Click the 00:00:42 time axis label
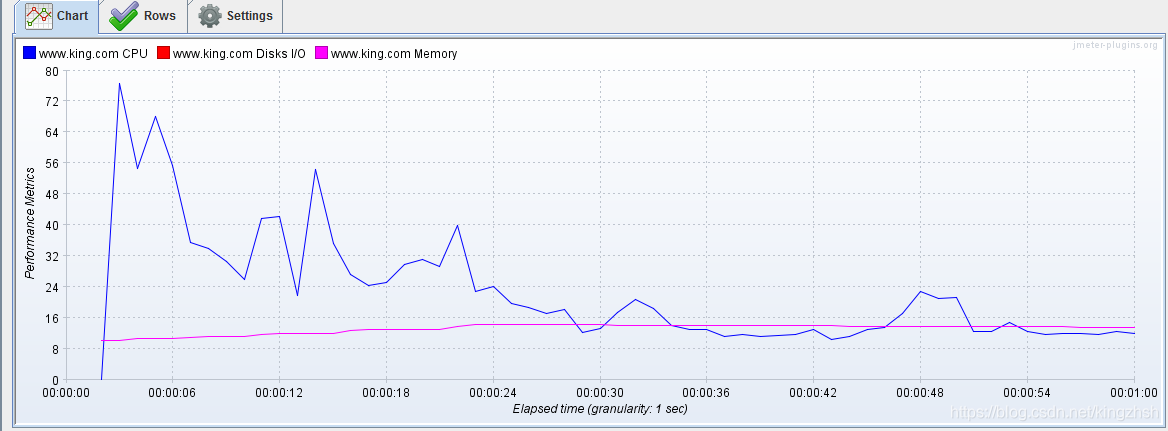Screen dimensions: 1168x431 point(813,392)
